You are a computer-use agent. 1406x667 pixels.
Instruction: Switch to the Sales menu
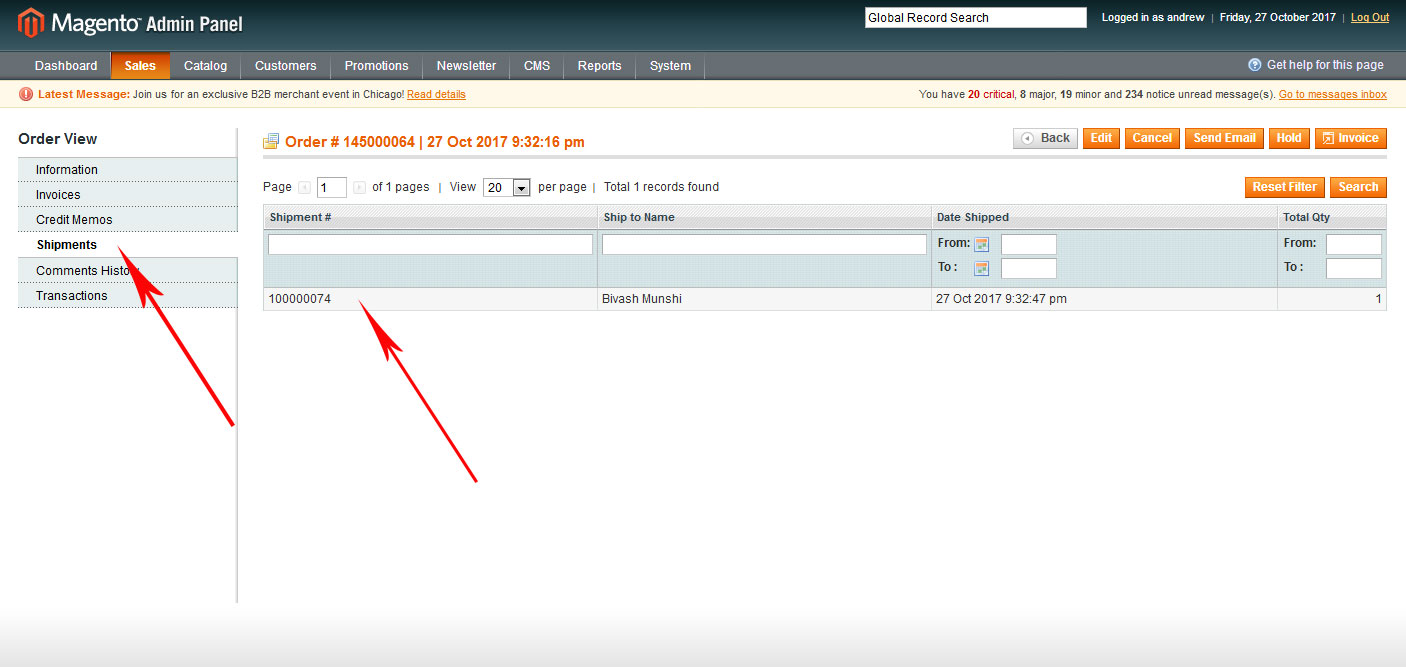click(x=139, y=65)
